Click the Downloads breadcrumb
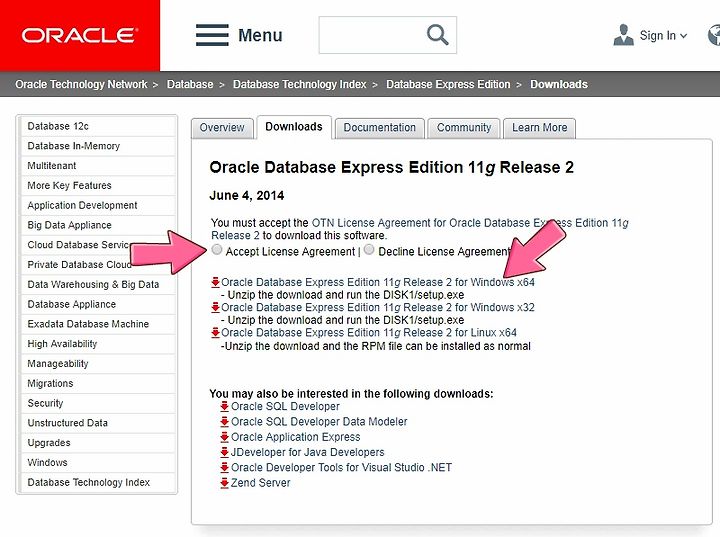This screenshot has width=720, height=537. (559, 85)
